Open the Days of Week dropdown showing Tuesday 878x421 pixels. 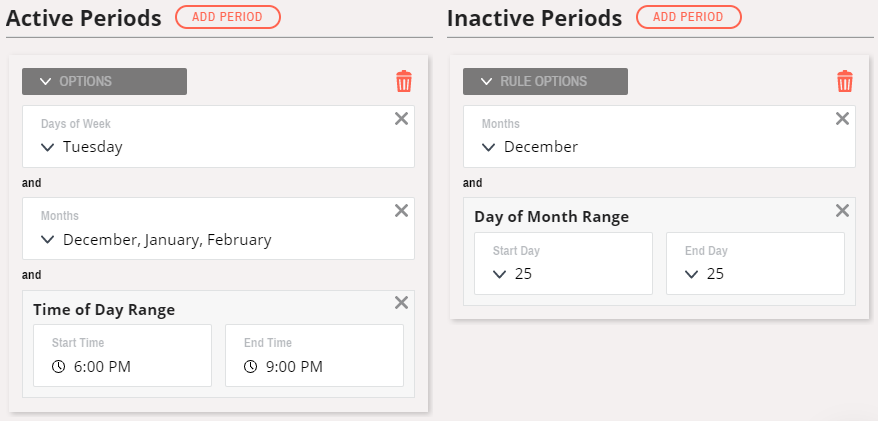click(x=218, y=137)
